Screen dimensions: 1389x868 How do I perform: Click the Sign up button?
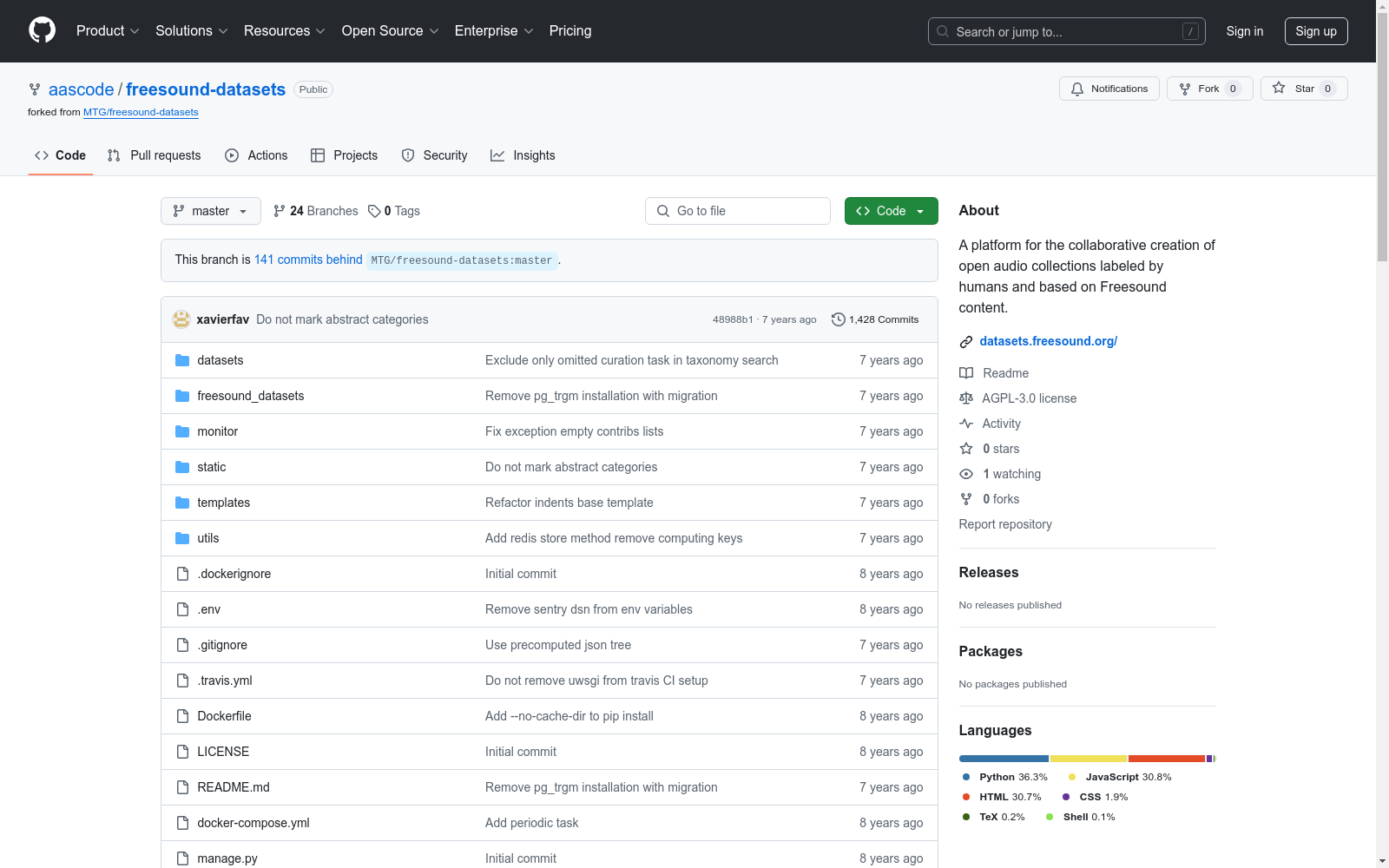pos(1316,31)
